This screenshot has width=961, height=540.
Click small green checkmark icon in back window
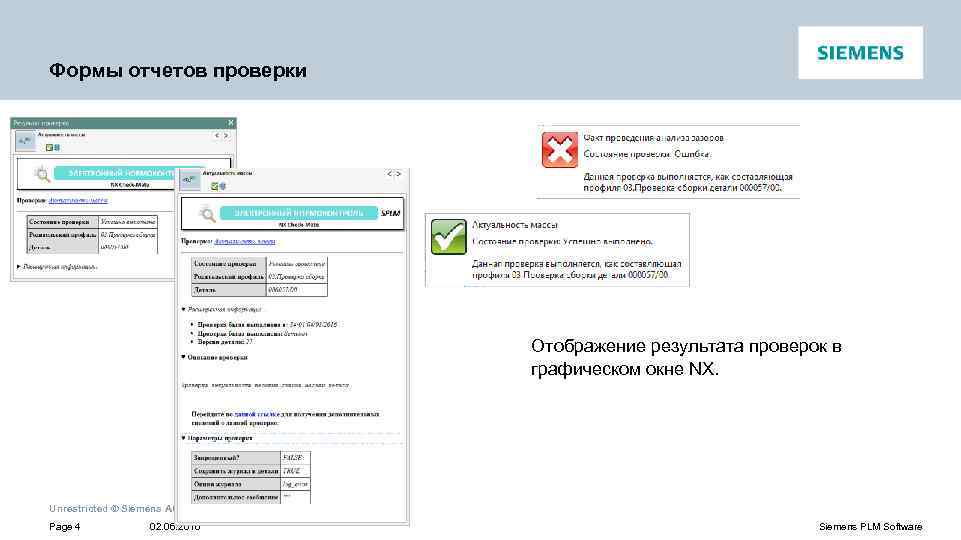(x=49, y=148)
